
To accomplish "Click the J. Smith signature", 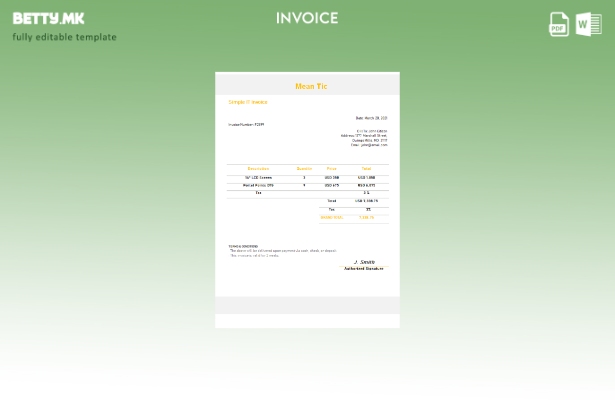I will tap(364, 262).
